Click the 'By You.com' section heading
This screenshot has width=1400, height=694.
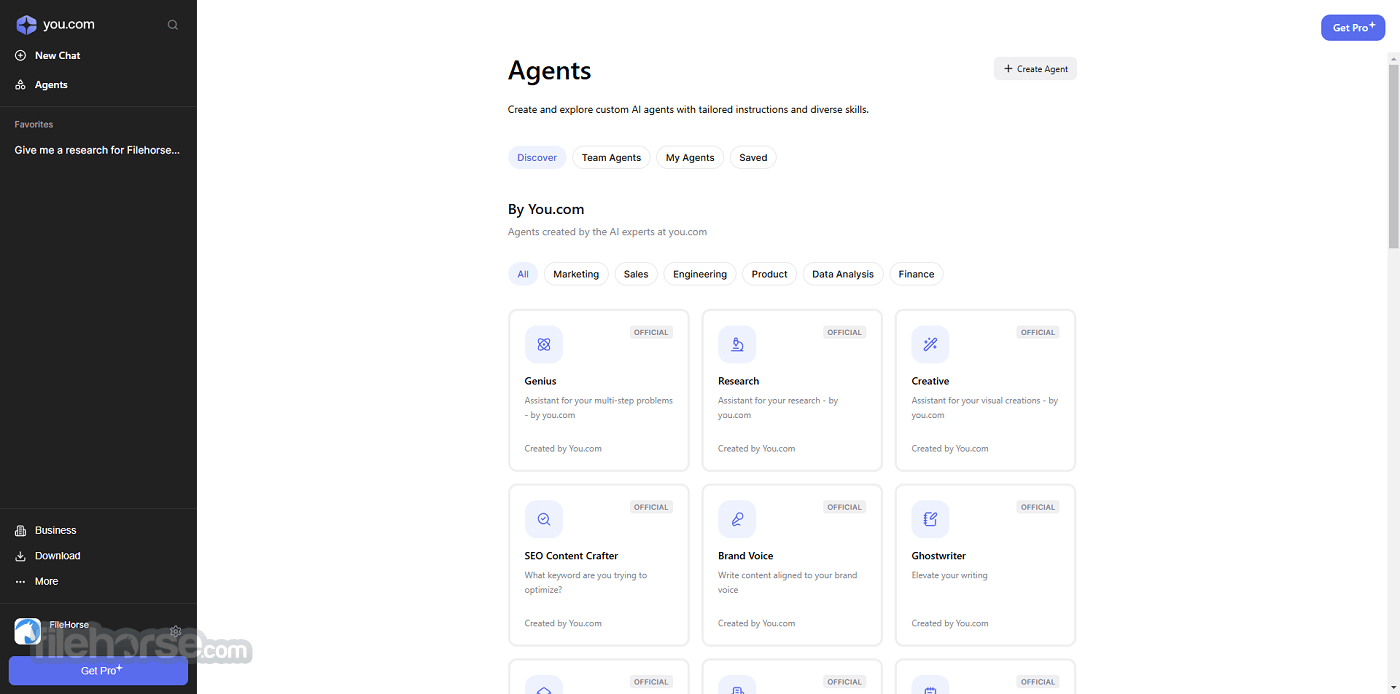pyautogui.click(x=546, y=209)
